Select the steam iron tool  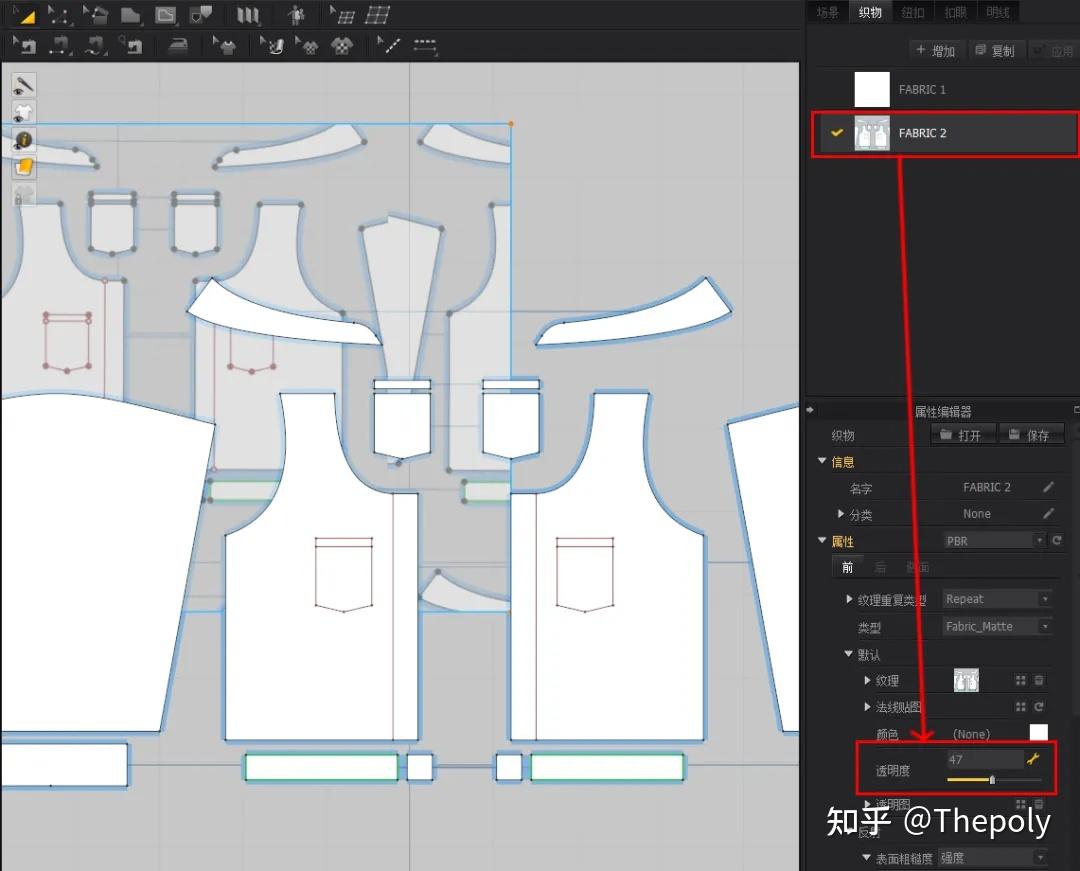(x=177, y=46)
